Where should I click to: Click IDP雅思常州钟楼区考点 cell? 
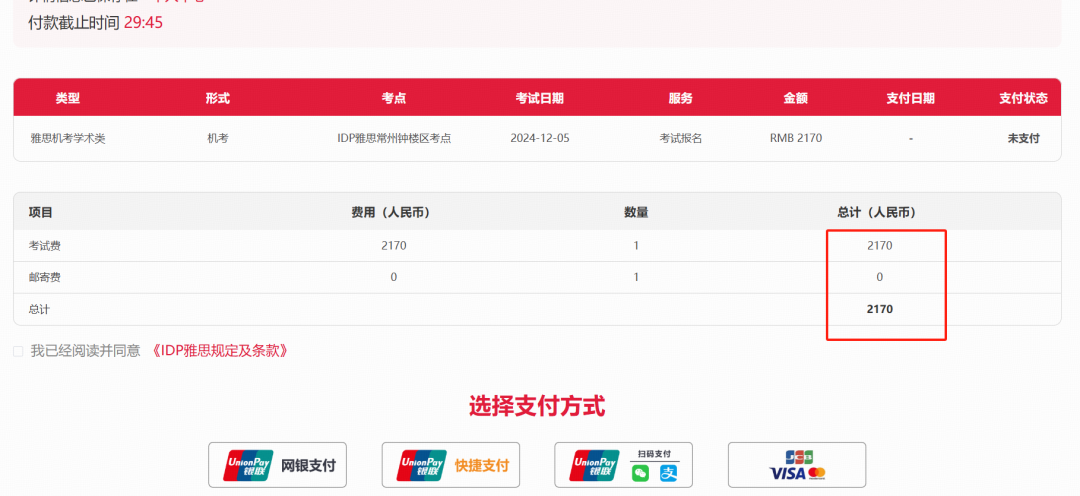tap(394, 138)
